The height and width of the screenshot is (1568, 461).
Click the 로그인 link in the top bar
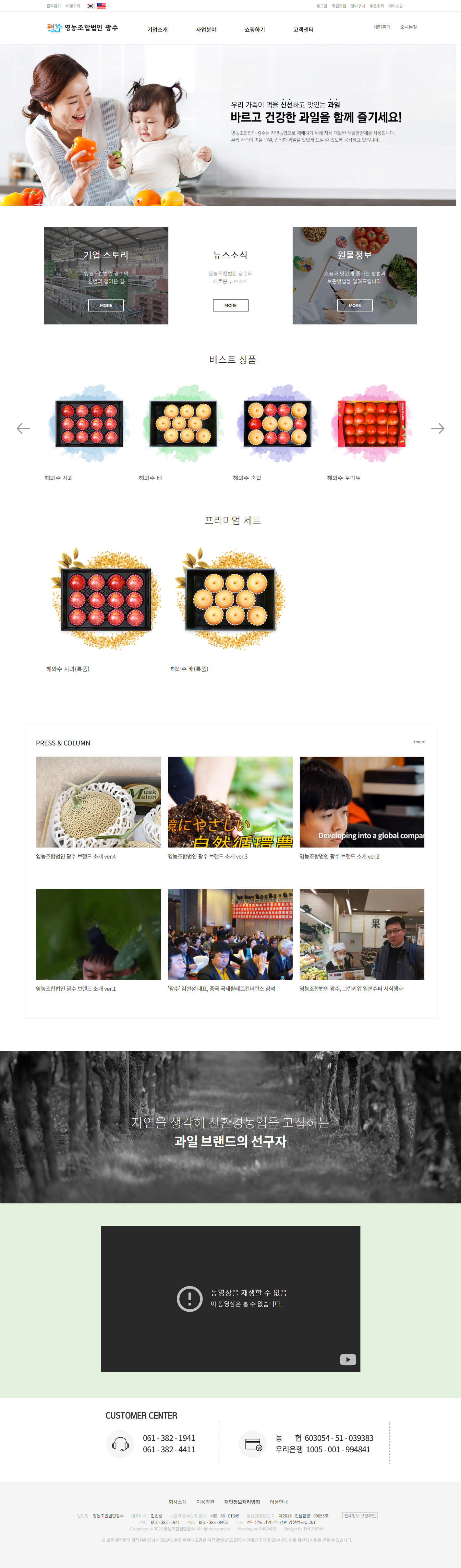tap(321, 6)
